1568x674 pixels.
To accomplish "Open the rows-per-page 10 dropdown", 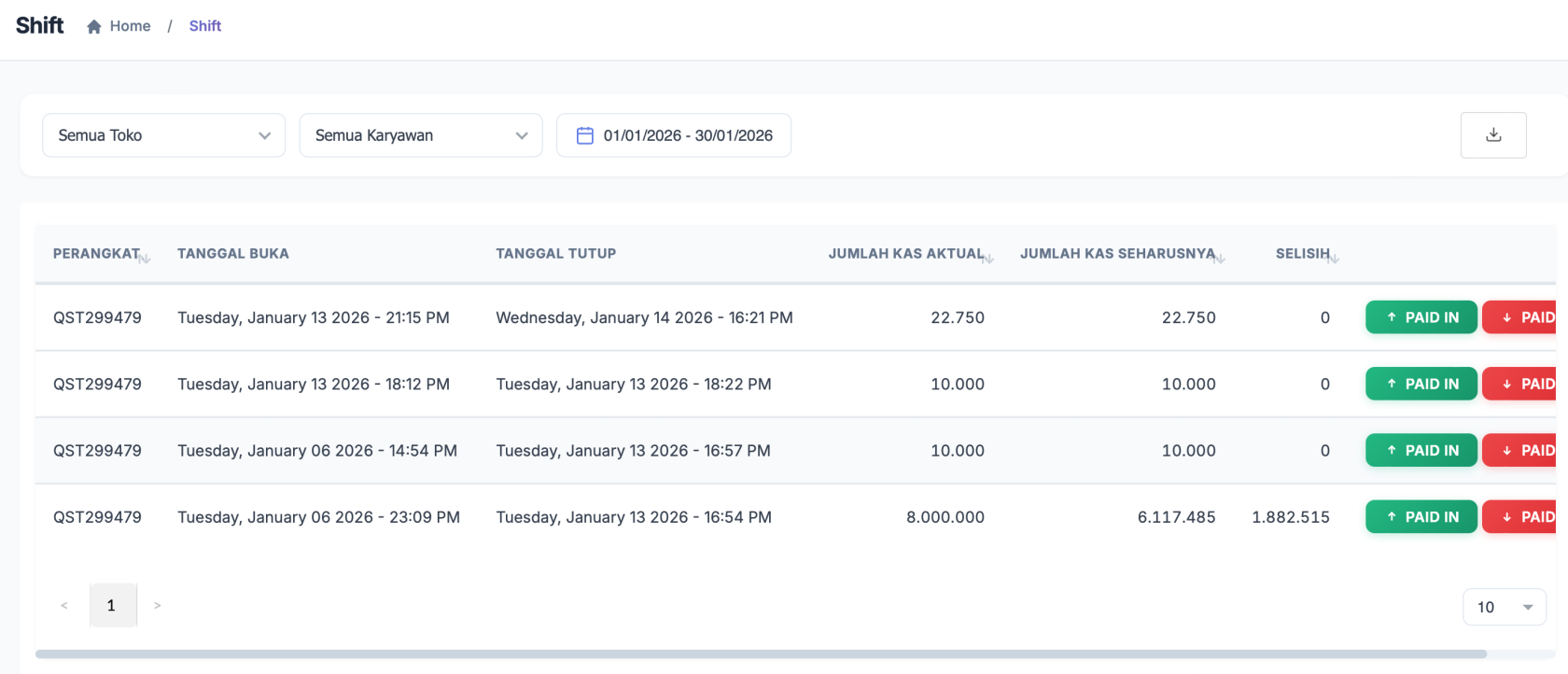I will pyautogui.click(x=1504, y=607).
